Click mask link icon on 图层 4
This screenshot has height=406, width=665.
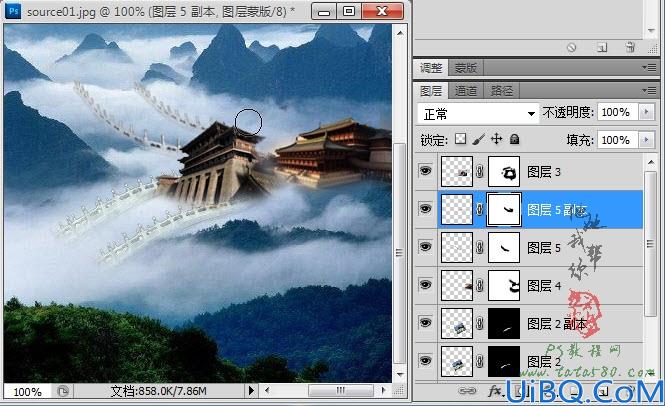pyautogui.click(x=480, y=286)
